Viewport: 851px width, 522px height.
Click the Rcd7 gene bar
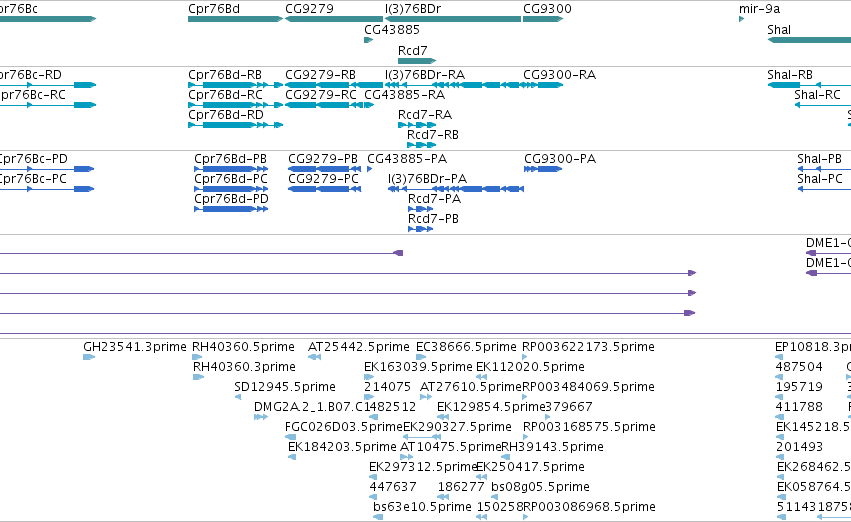pos(417,61)
